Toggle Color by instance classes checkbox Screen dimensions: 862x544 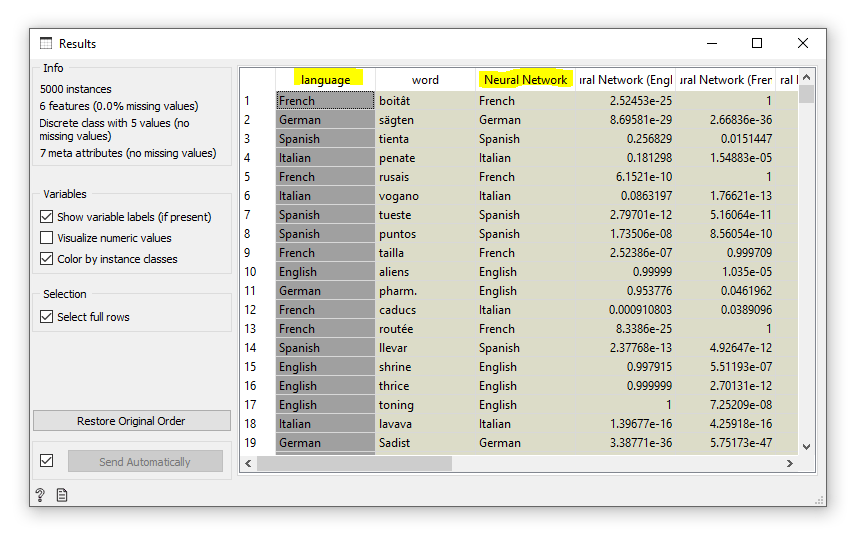point(47,259)
